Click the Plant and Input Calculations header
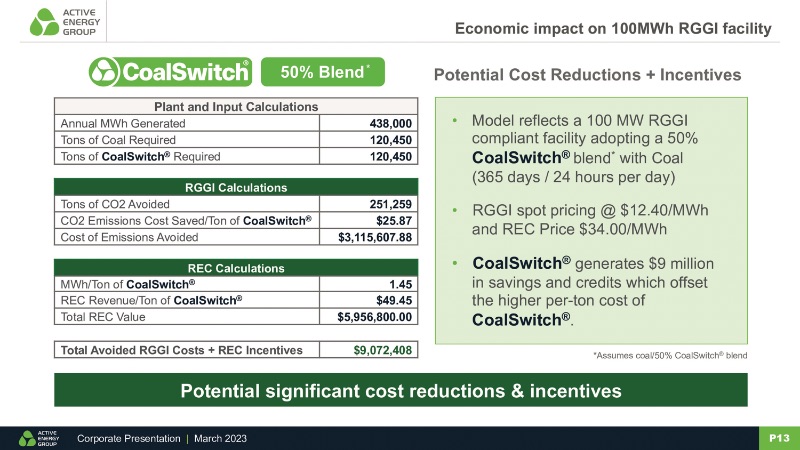This screenshot has height=450, width=800. [x=235, y=106]
